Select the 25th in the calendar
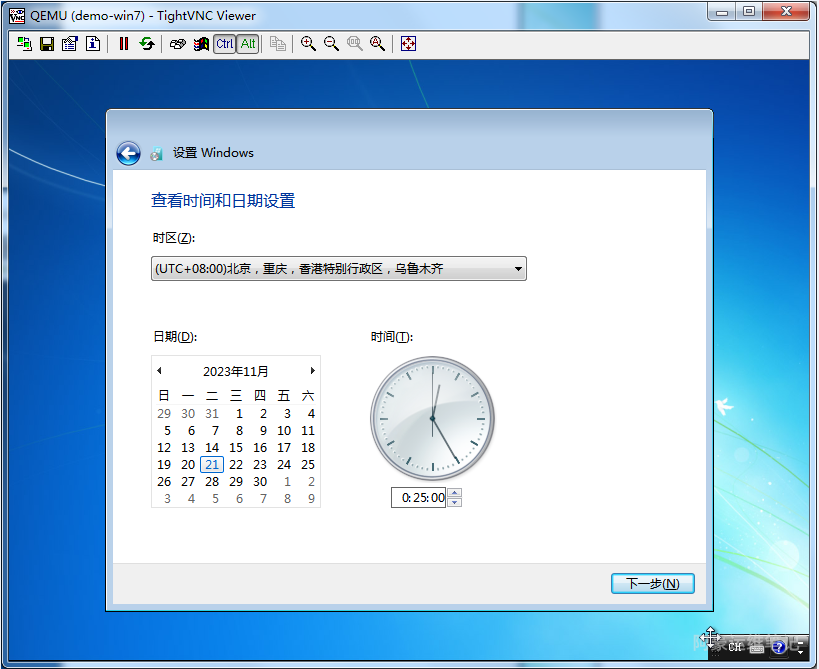This screenshot has height=669, width=819. [308, 464]
